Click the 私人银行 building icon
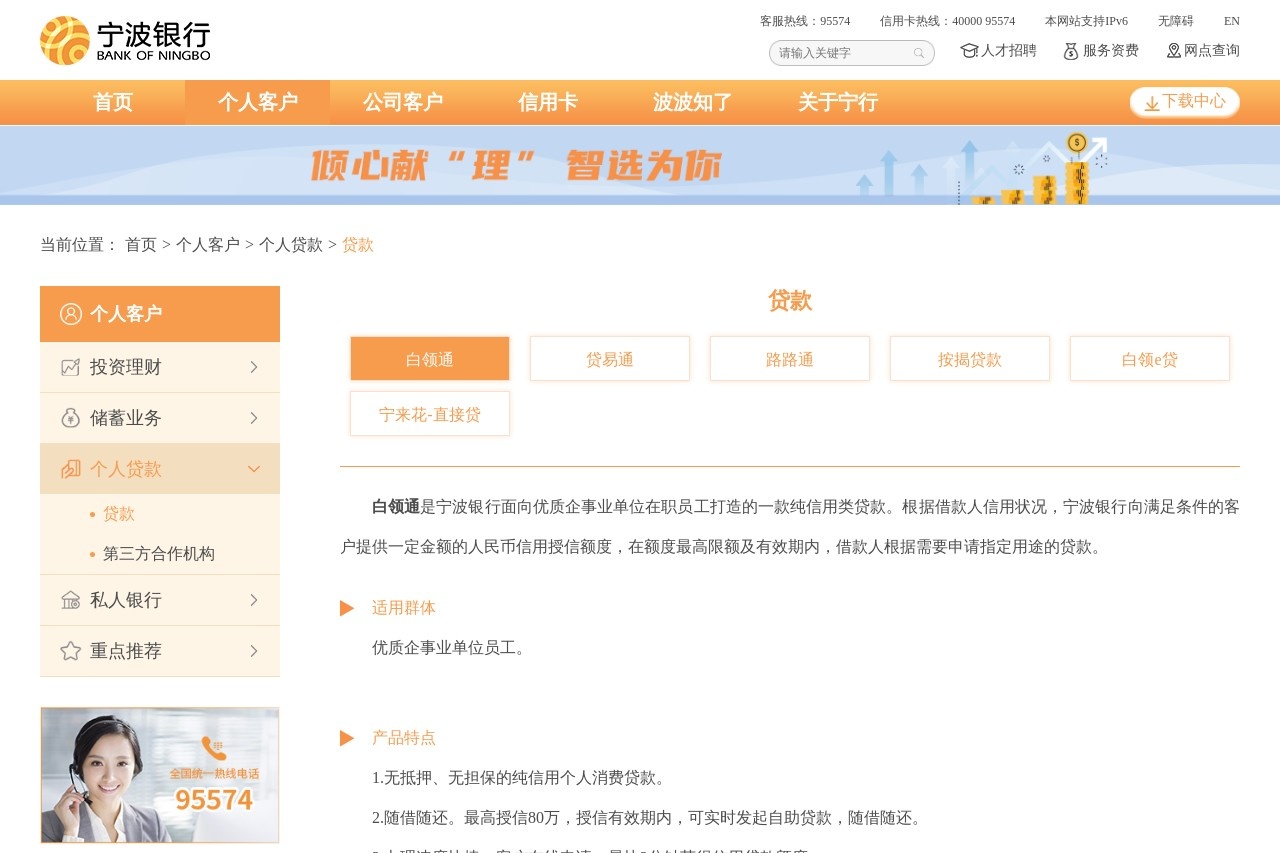The height and width of the screenshot is (853, 1280). (70, 600)
